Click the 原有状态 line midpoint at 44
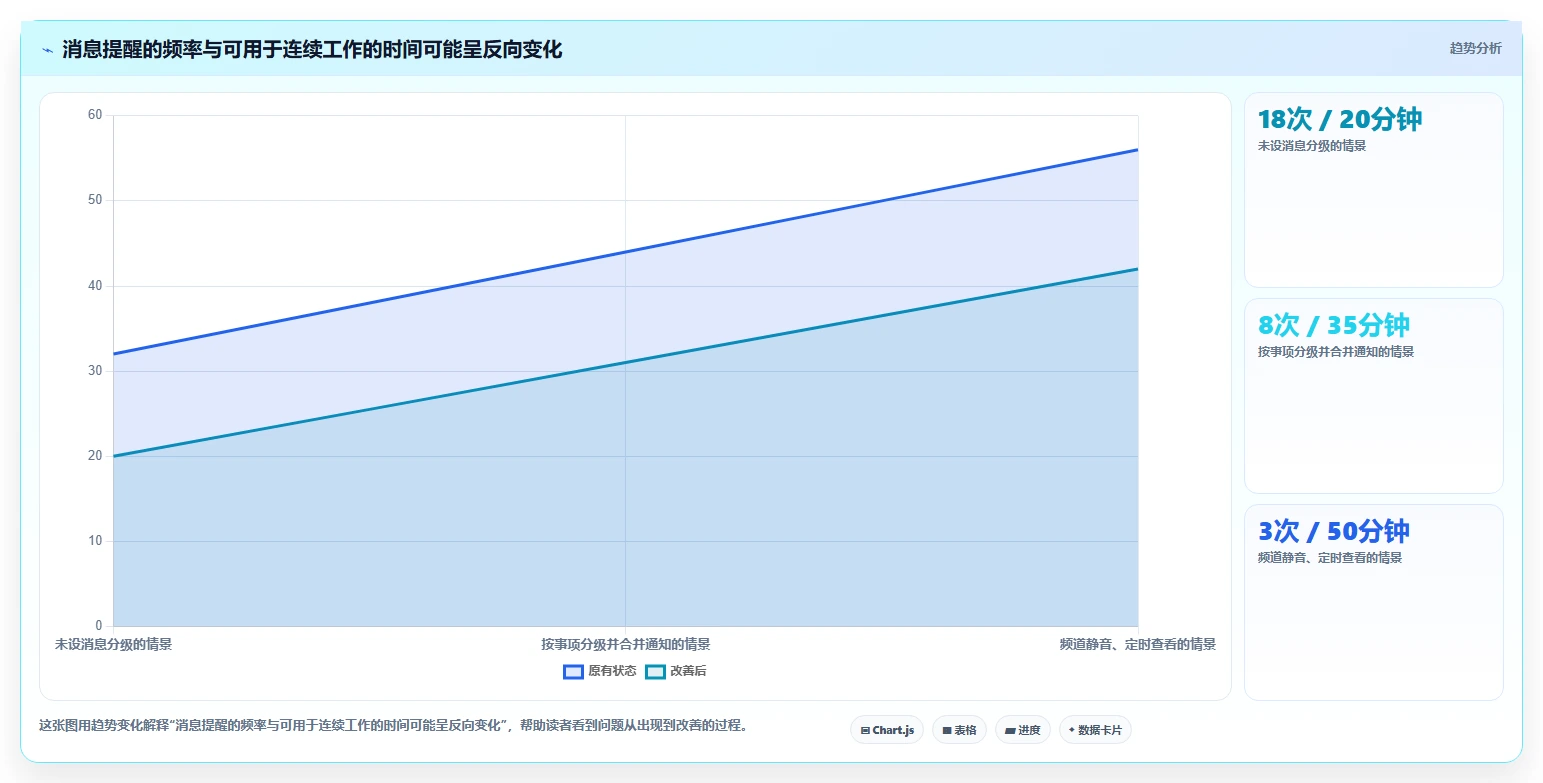1543x783 pixels. (626, 252)
